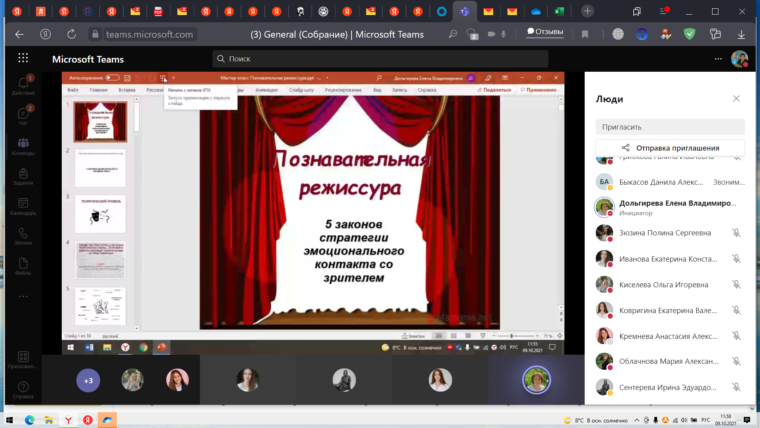This screenshot has height=428, width=760.
Task: Click mute icon next to Киселева Ольга Игоревна
Action: pyautogui.click(x=735, y=284)
